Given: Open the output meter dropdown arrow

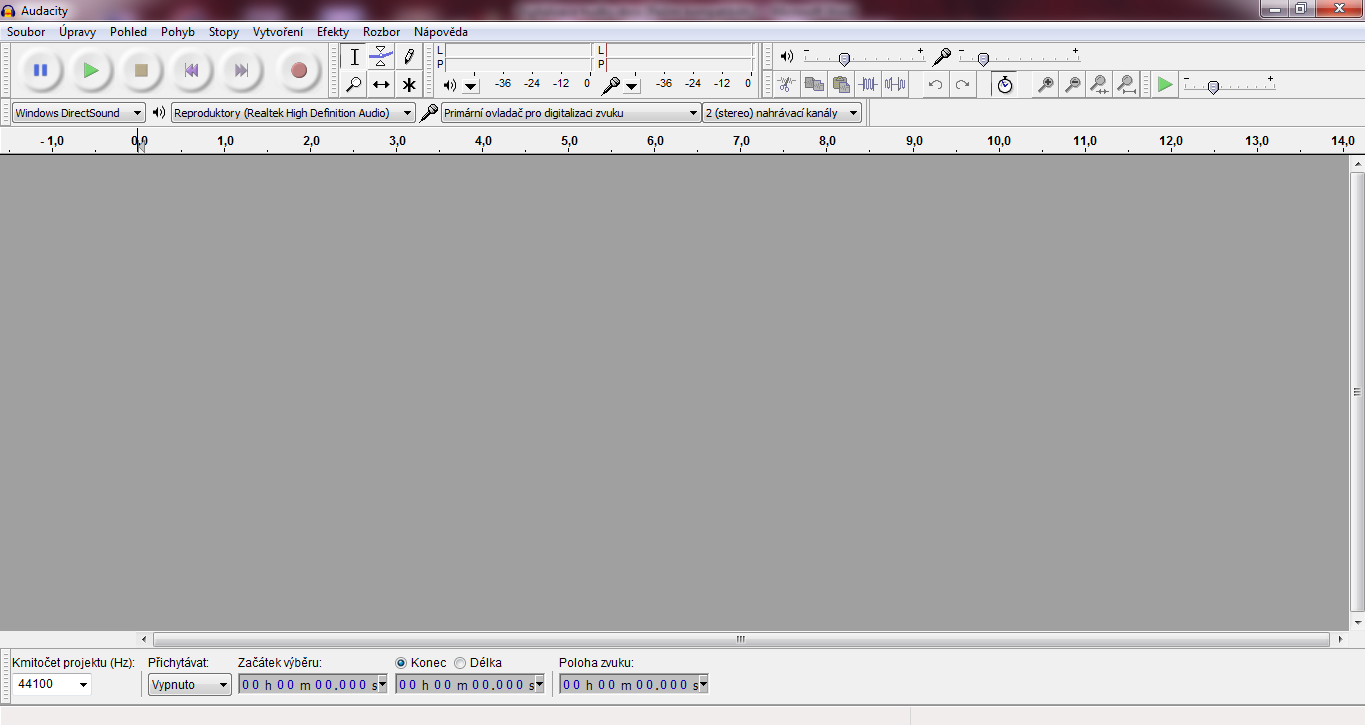Looking at the screenshot, I should tap(471, 86).
